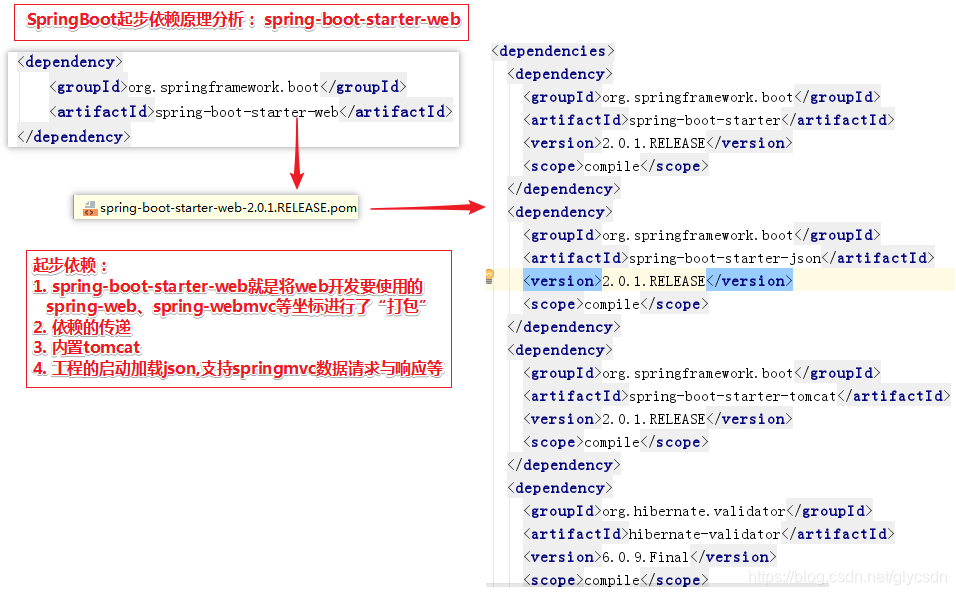Click the lightbulb intention icon in the gutter

tap(489, 277)
